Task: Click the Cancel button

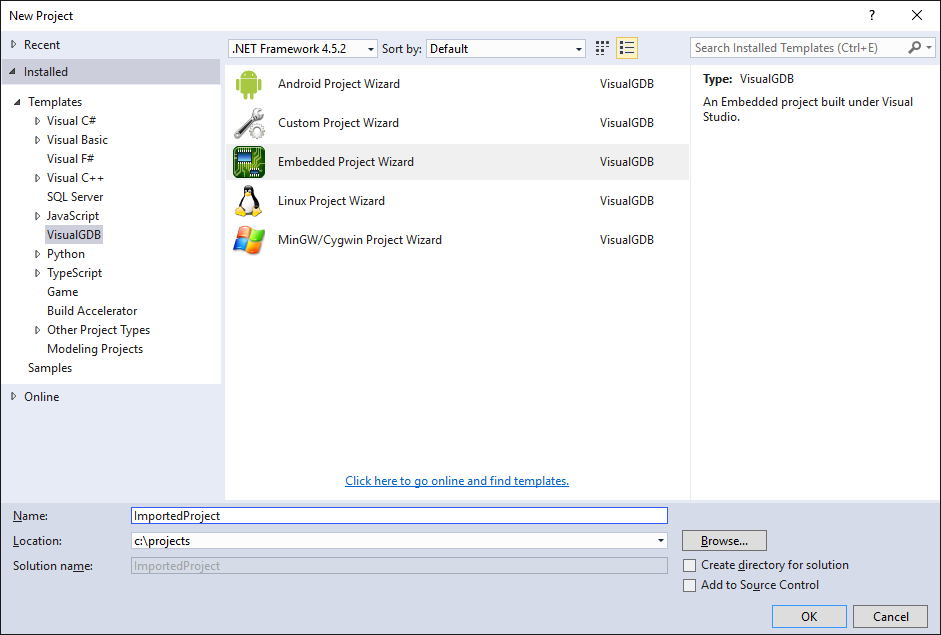Action: [x=891, y=616]
